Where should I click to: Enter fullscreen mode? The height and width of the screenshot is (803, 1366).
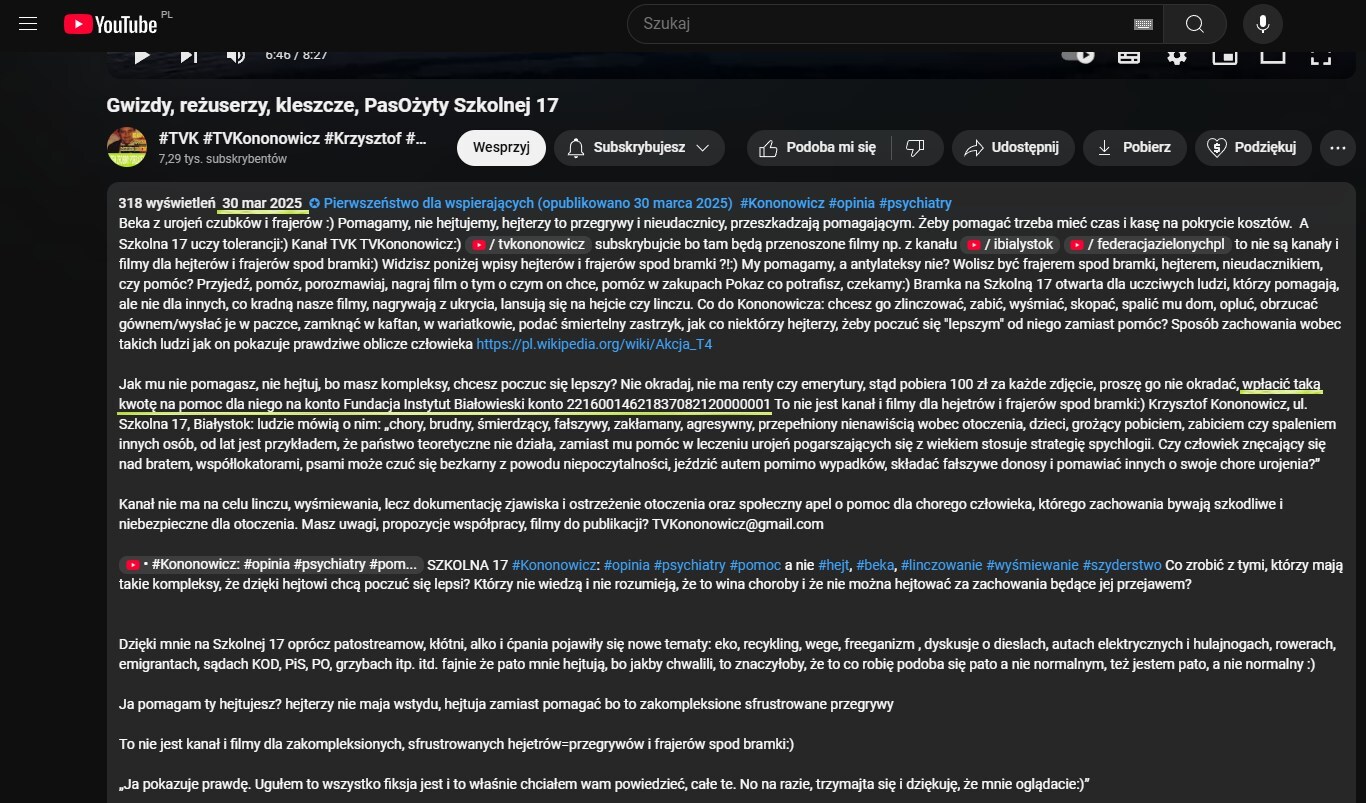click(x=1320, y=55)
